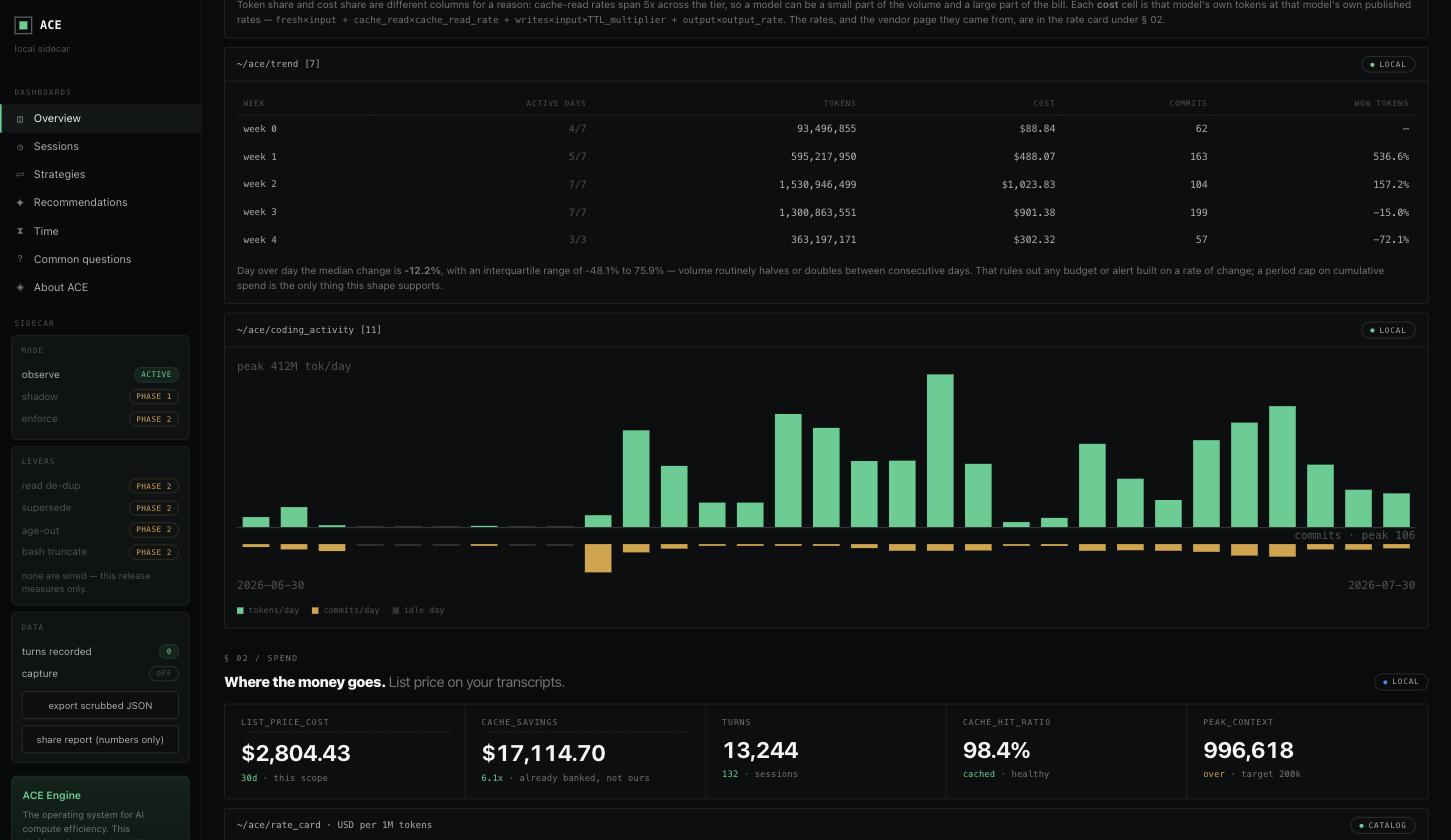Click the largest commits bar below the axis
1451x840 pixels.
click(598, 558)
